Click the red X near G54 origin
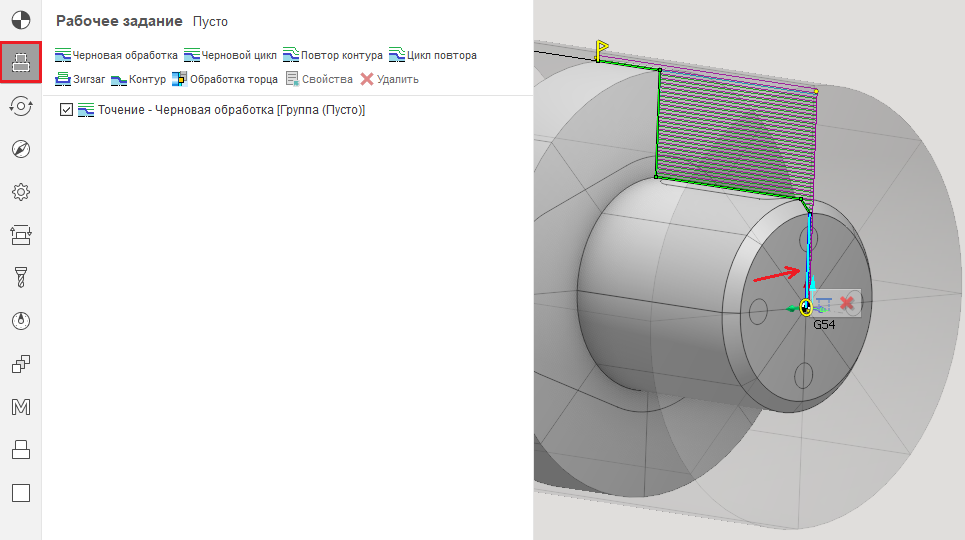Screen dimensions: 965x540 click(847, 302)
